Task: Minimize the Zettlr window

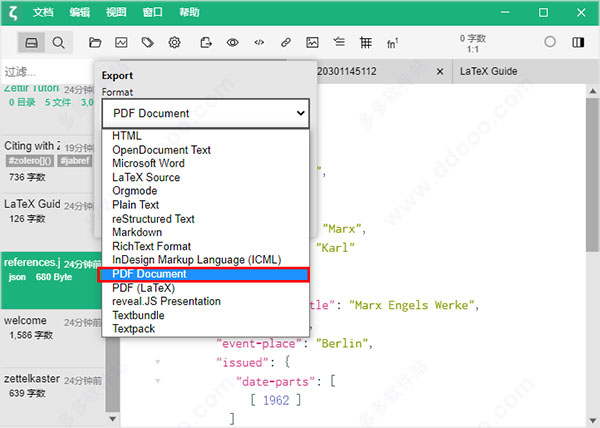Action: [x=505, y=13]
